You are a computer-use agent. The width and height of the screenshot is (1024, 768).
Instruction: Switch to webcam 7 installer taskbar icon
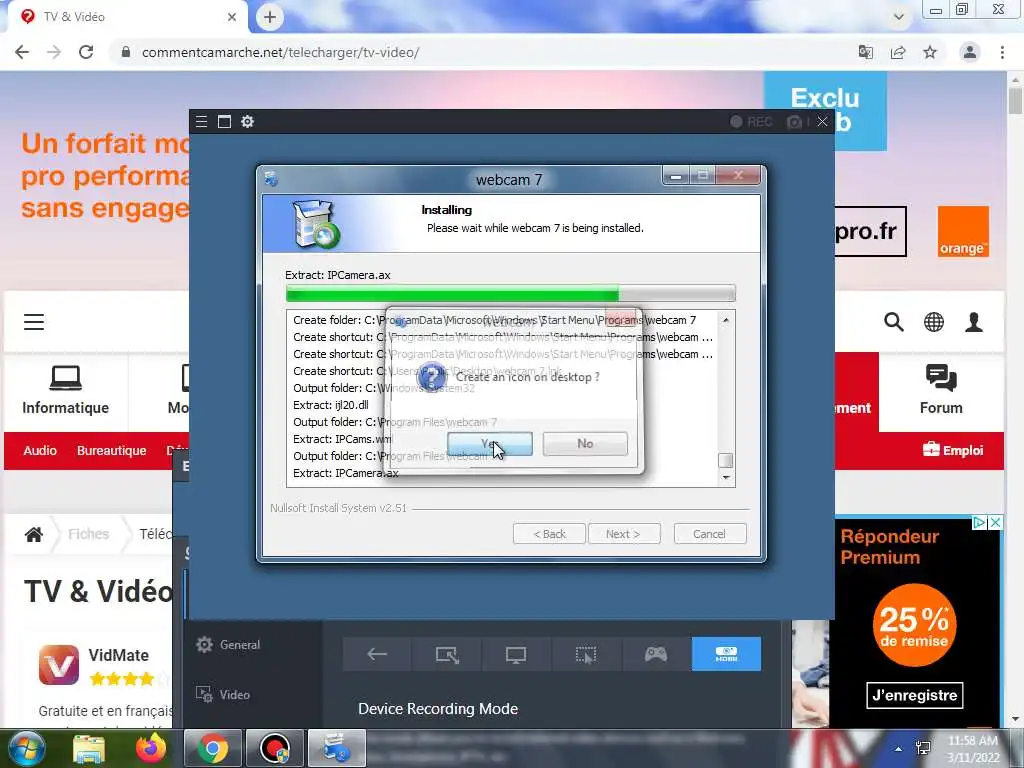coord(337,748)
